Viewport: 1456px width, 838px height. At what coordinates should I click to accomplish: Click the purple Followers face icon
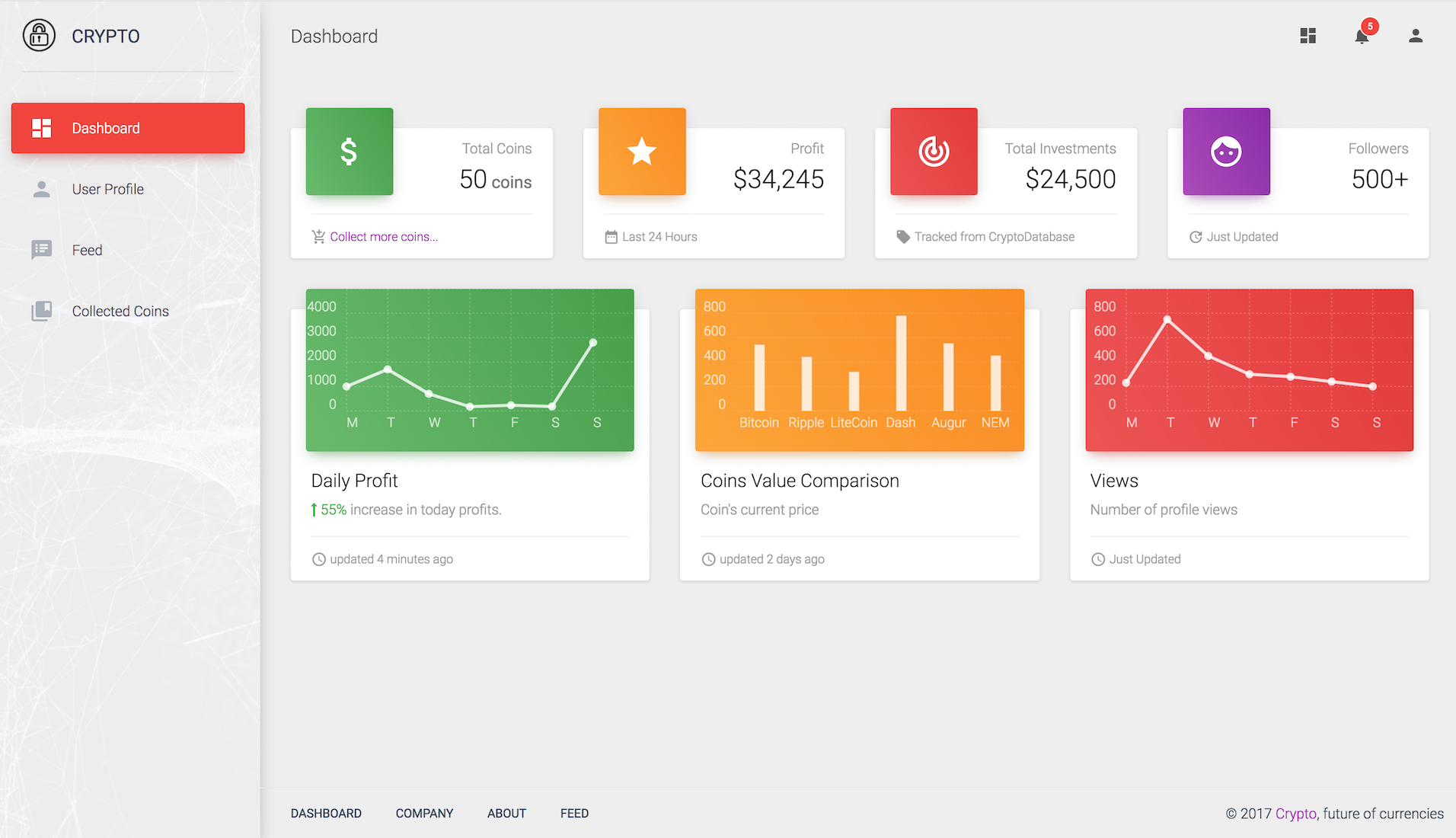click(1226, 152)
